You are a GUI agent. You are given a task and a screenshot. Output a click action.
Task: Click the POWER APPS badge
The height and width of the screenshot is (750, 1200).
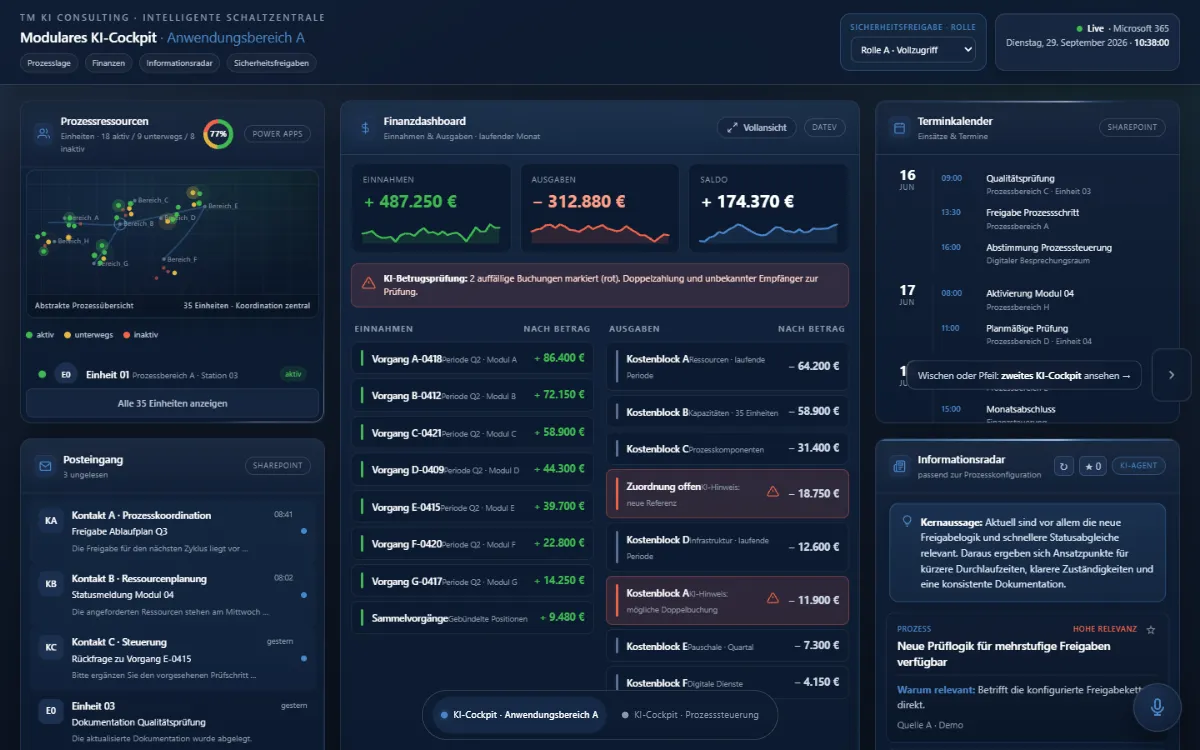coord(277,134)
